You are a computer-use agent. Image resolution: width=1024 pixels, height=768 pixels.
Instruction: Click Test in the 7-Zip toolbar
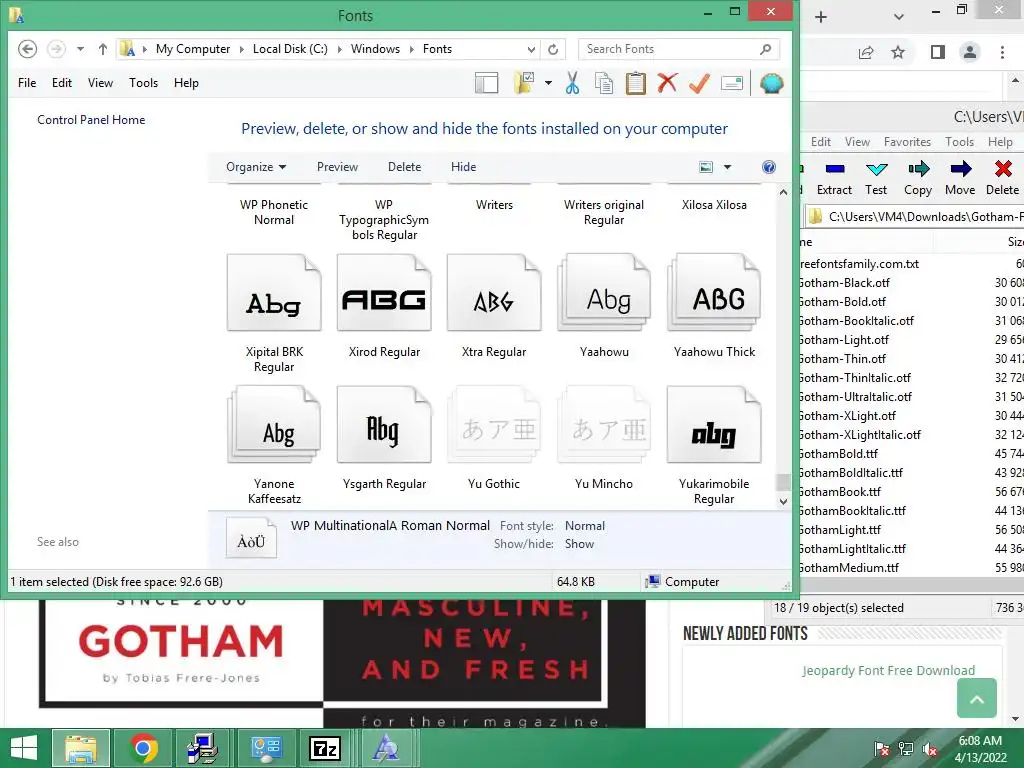[876, 179]
